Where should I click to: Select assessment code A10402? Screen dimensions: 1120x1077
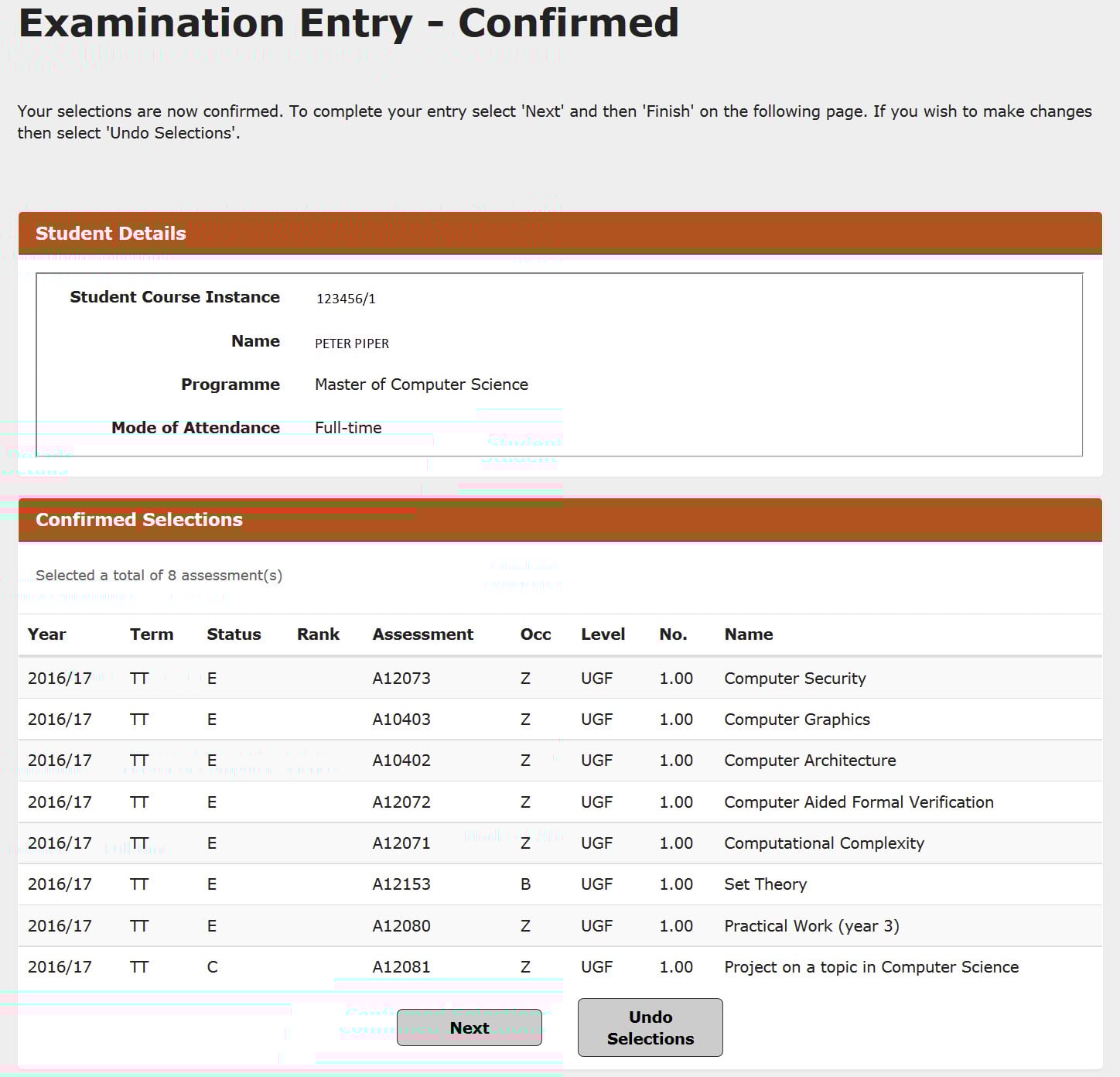pos(401,761)
